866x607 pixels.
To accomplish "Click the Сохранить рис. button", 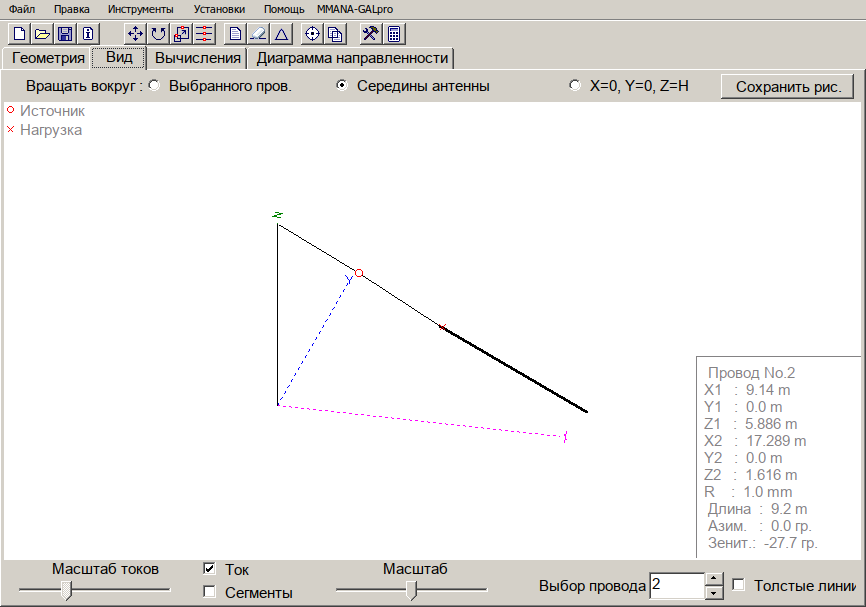I will [787, 86].
